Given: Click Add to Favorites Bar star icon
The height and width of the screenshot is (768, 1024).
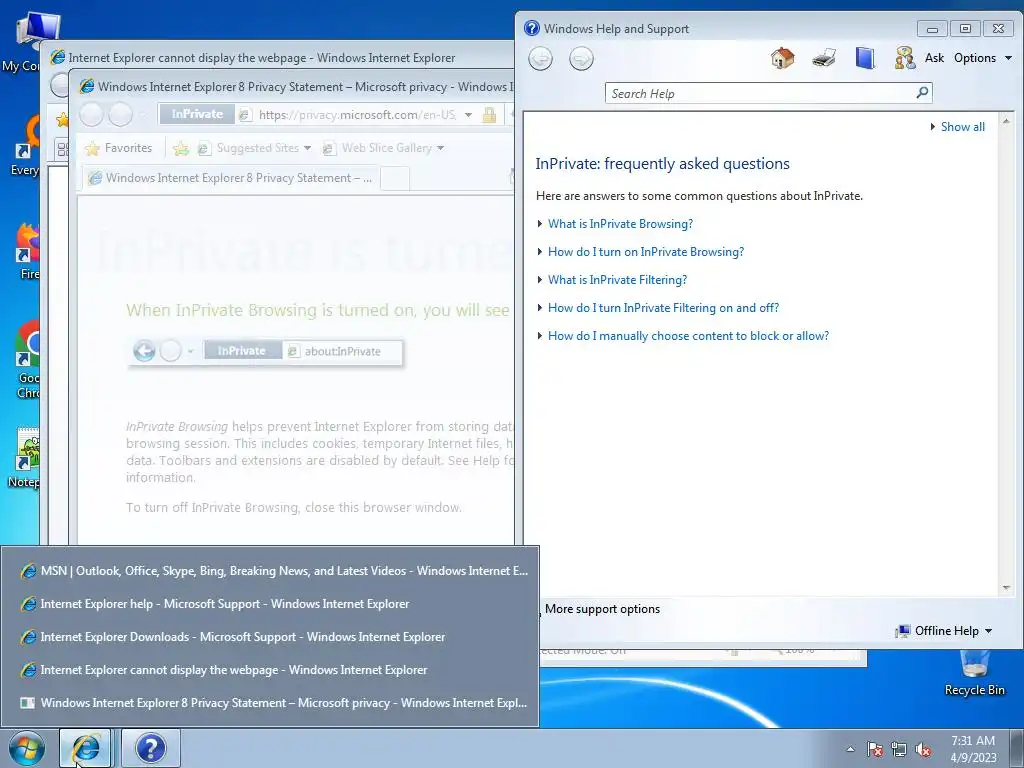Looking at the screenshot, I should point(181,148).
